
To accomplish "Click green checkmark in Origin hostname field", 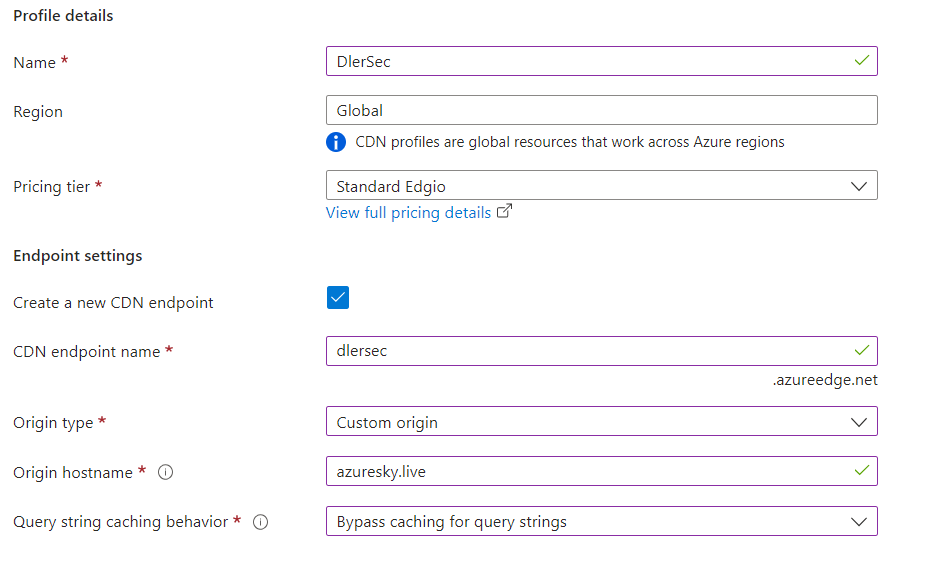I will point(861,471).
